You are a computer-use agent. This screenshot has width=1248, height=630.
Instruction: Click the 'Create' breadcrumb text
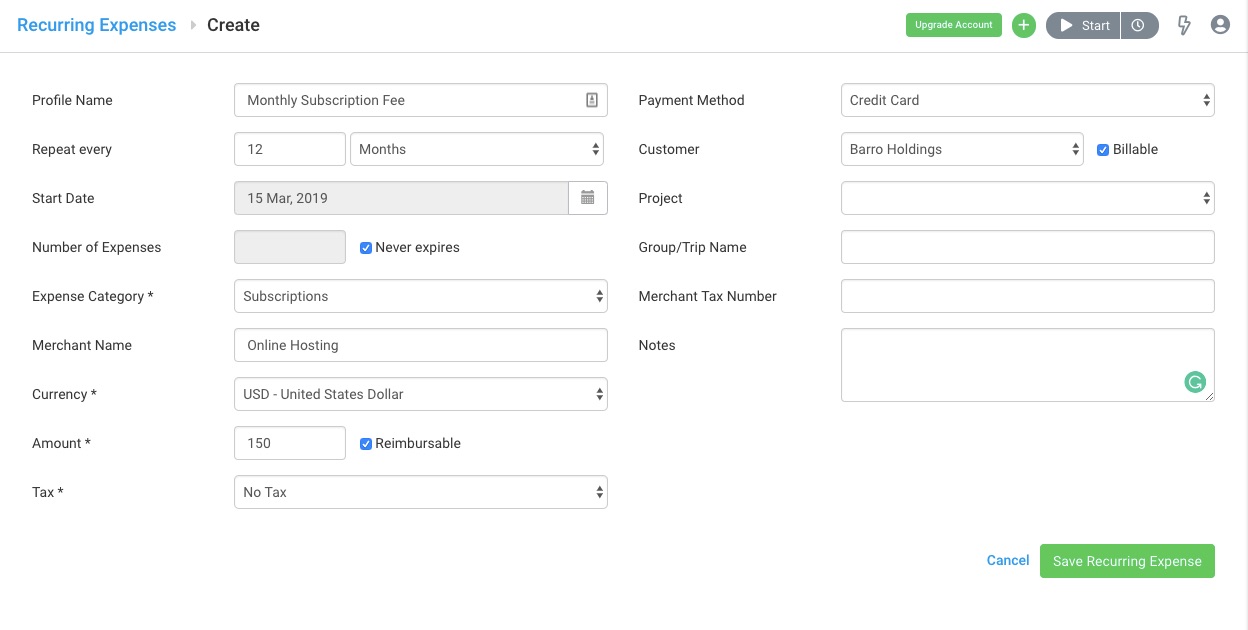coord(233,25)
